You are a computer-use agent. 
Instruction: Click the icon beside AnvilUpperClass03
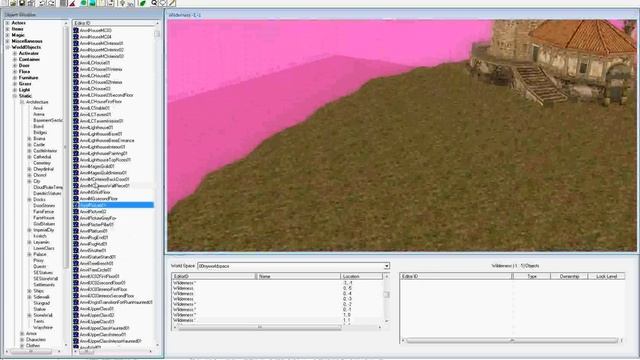tap(76, 322)
